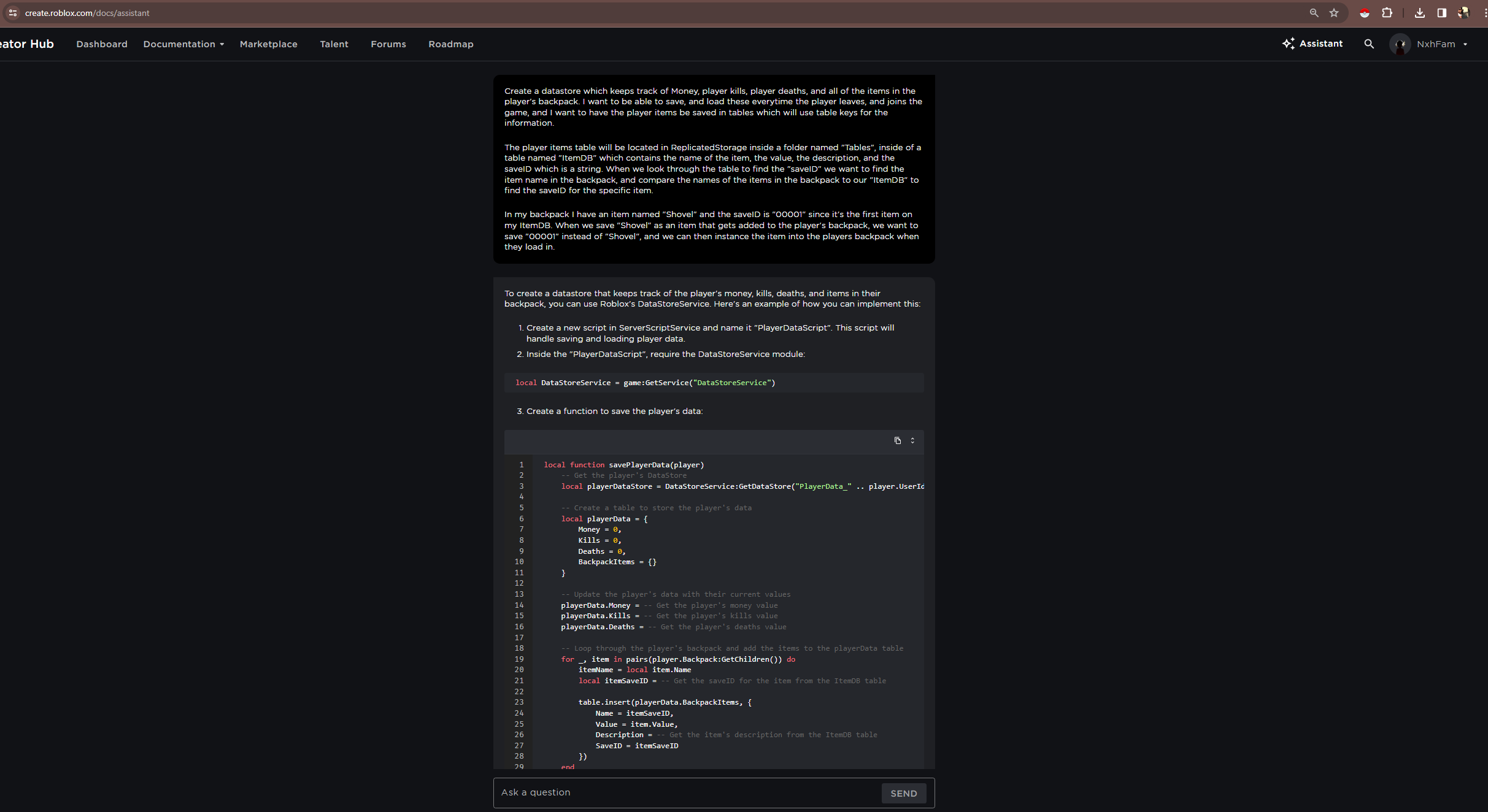Click the SEND button

coord(903,792)
